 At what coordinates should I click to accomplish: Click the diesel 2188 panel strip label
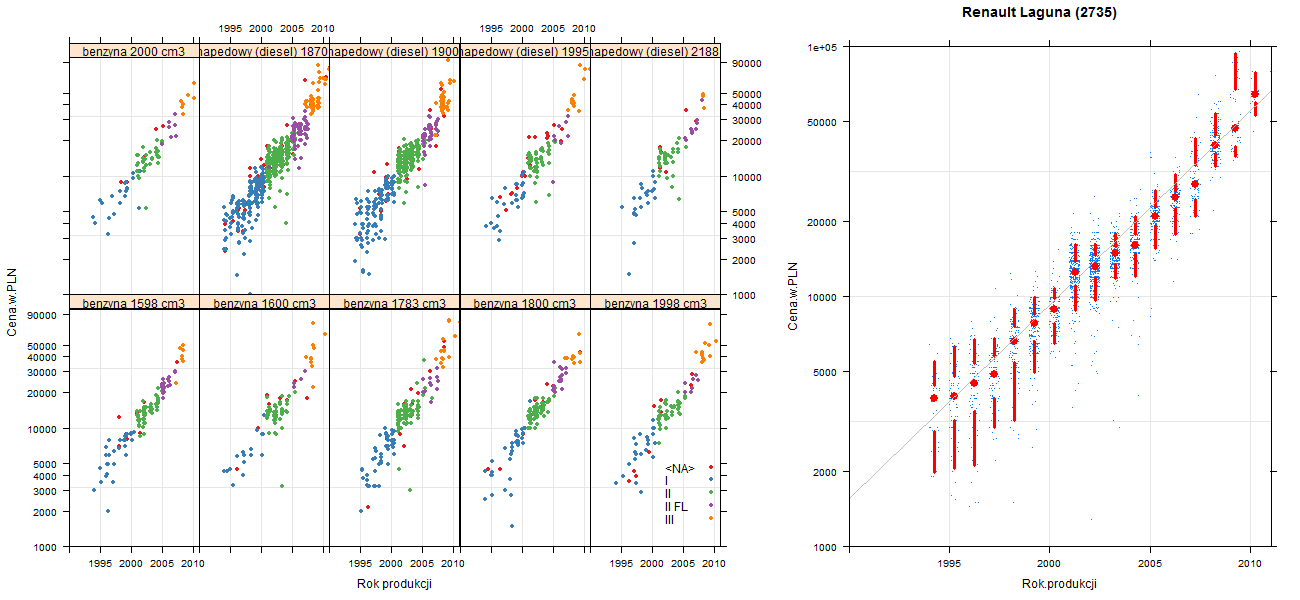(x=655, y=51)
